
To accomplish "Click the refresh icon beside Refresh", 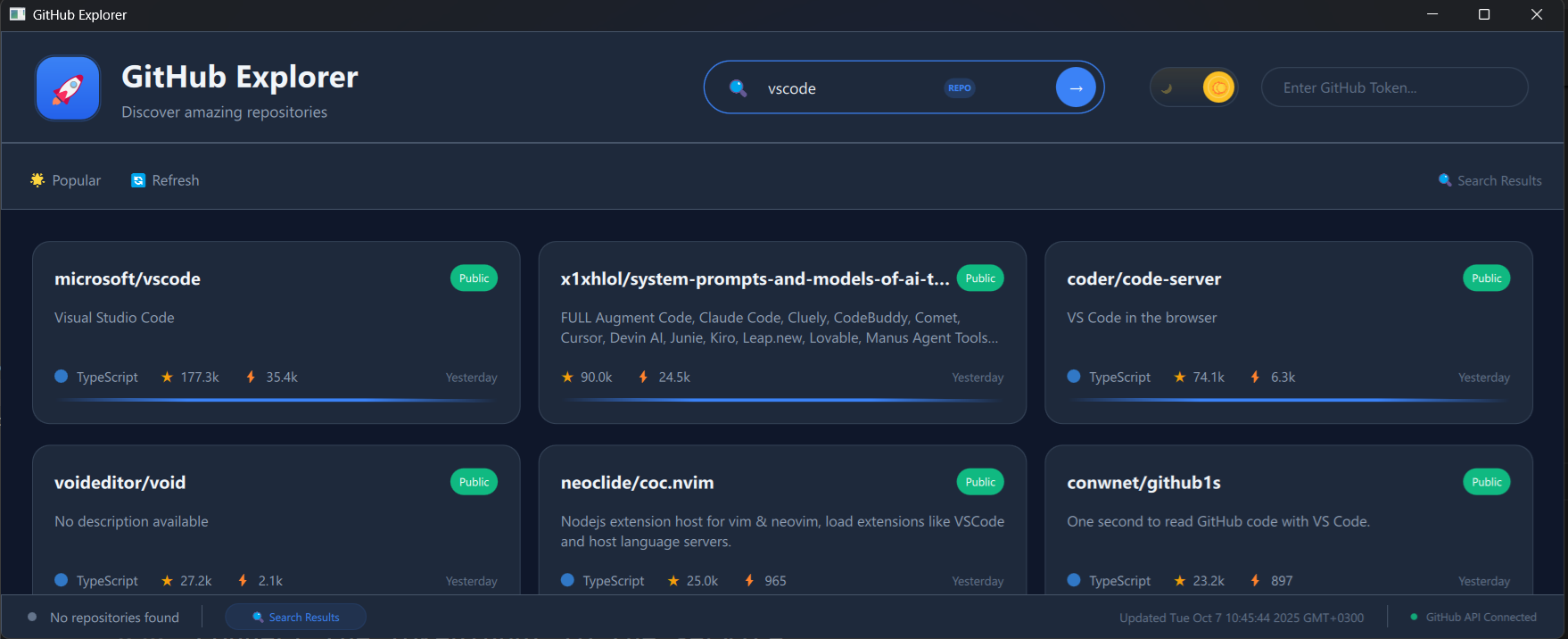I will tap(138, 180).
